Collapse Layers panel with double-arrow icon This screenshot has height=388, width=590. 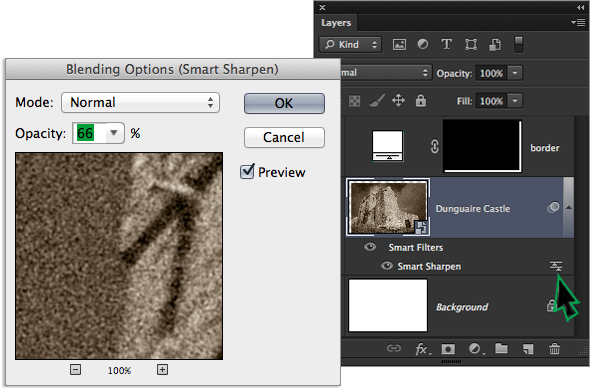[580, 7]
